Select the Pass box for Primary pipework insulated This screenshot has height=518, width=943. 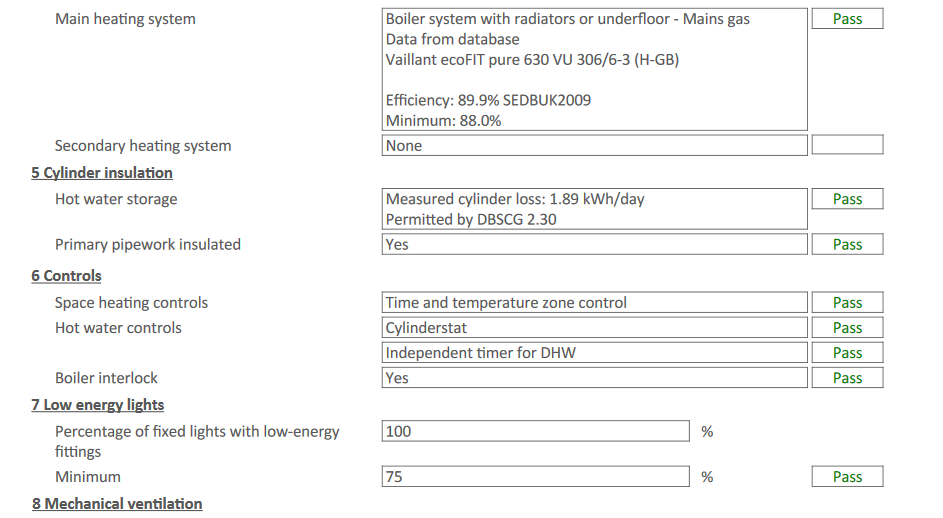[x=847, y=244]
